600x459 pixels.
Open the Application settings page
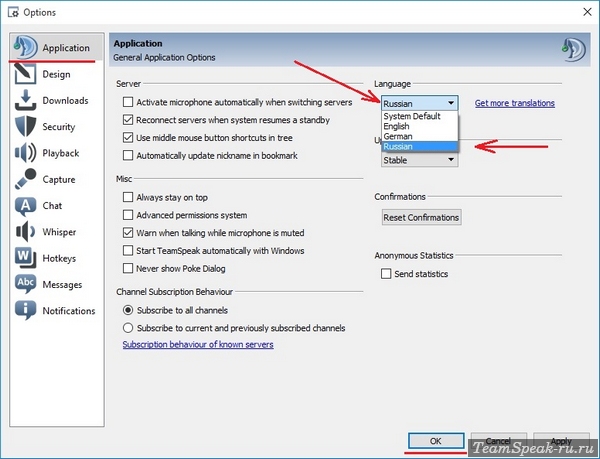tap(57, 47)
